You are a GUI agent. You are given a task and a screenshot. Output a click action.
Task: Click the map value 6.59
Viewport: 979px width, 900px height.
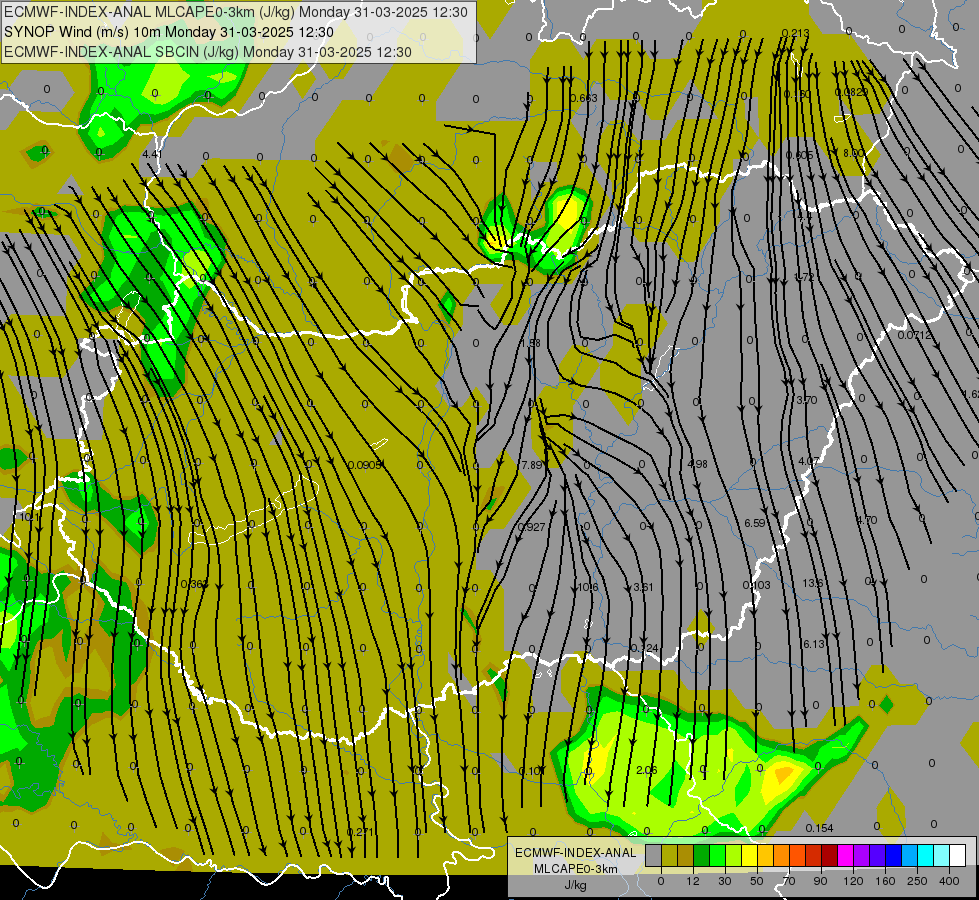755,523
